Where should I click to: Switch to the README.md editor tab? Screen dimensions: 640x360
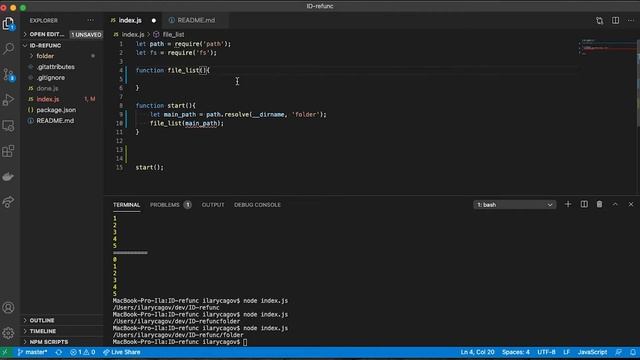196,20
